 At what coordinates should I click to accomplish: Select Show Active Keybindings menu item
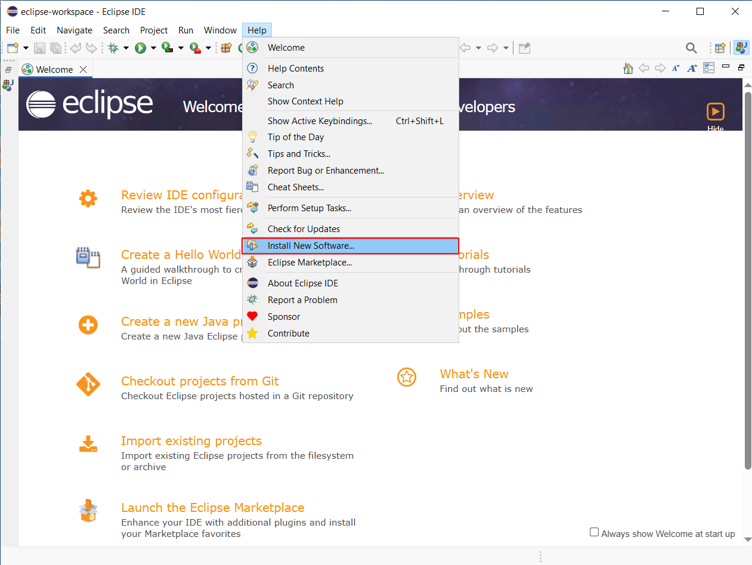(x=351, y=121)
